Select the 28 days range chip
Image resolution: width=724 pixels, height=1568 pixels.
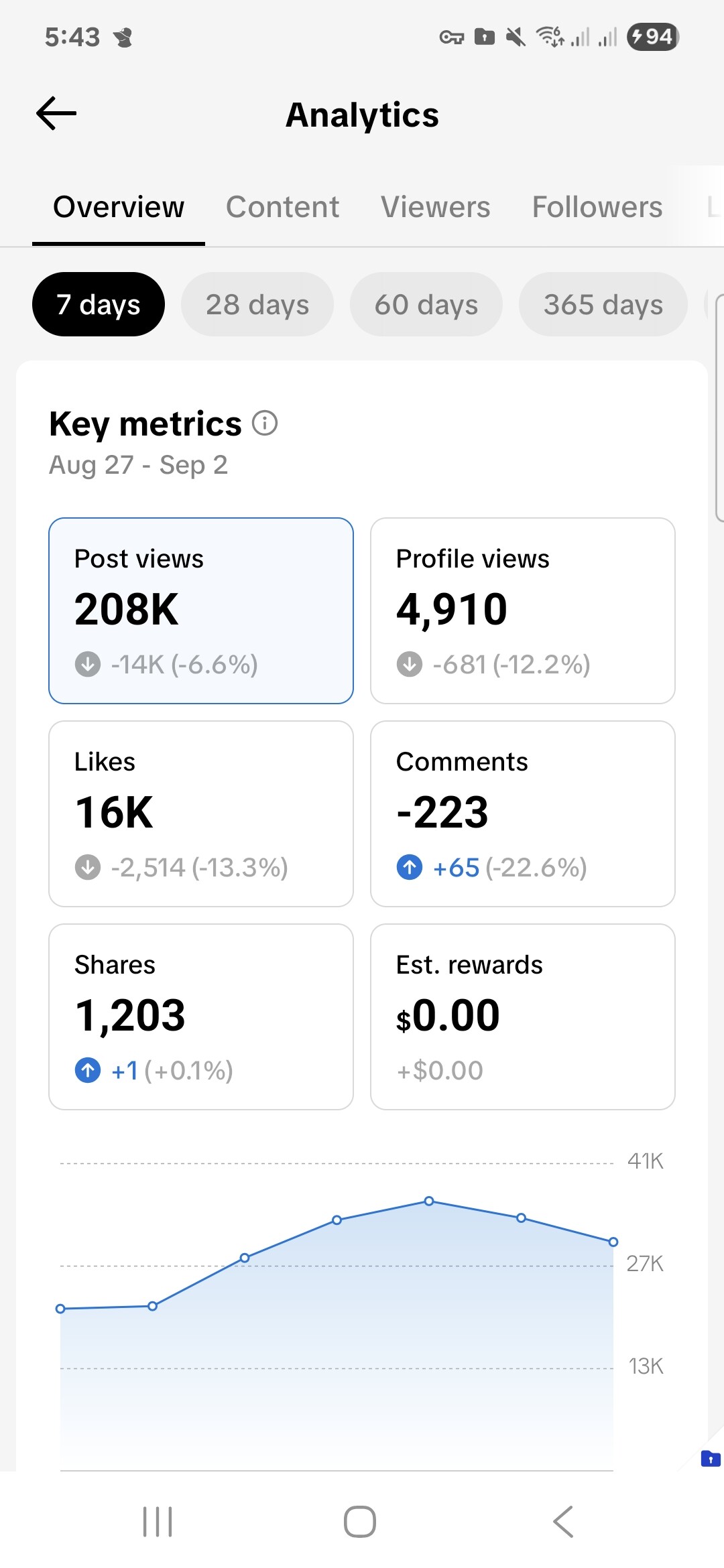257,304
